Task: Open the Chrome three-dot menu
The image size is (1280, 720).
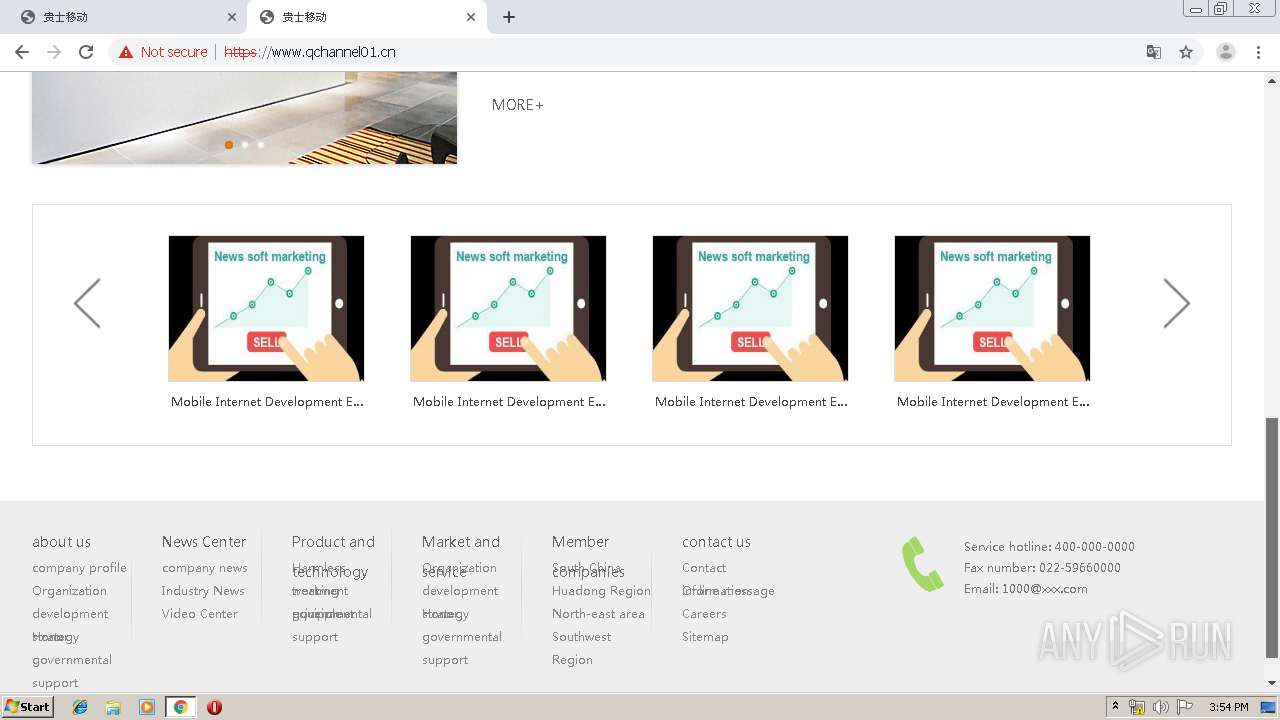Action: coord(1258,52)
